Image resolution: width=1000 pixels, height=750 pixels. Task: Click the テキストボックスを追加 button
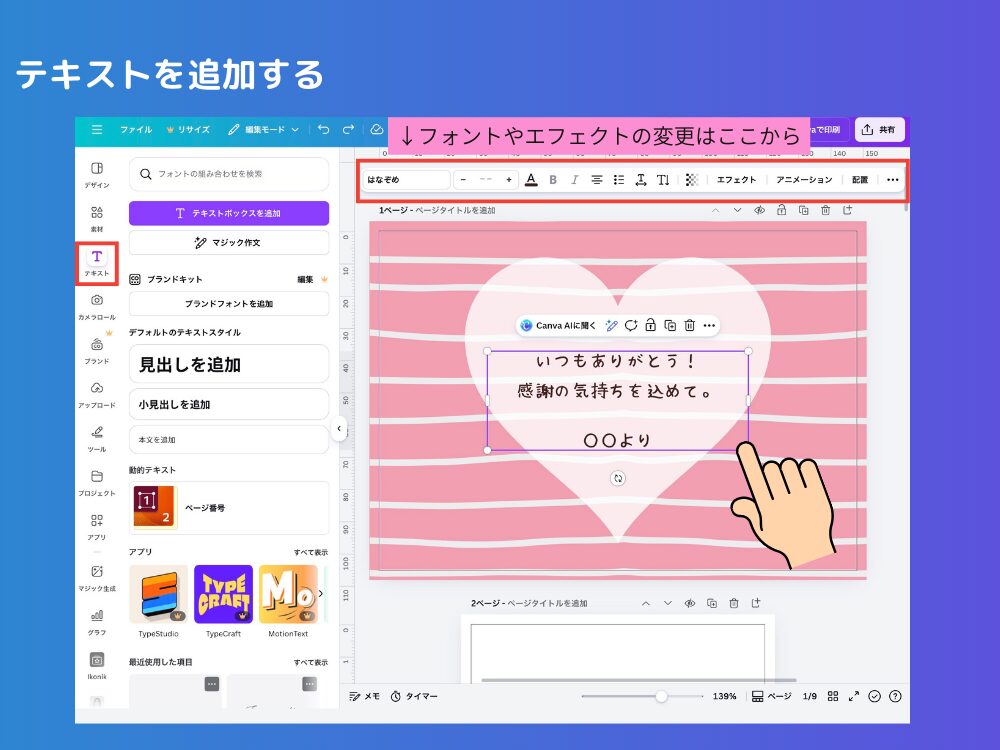[x=229, y=214]
